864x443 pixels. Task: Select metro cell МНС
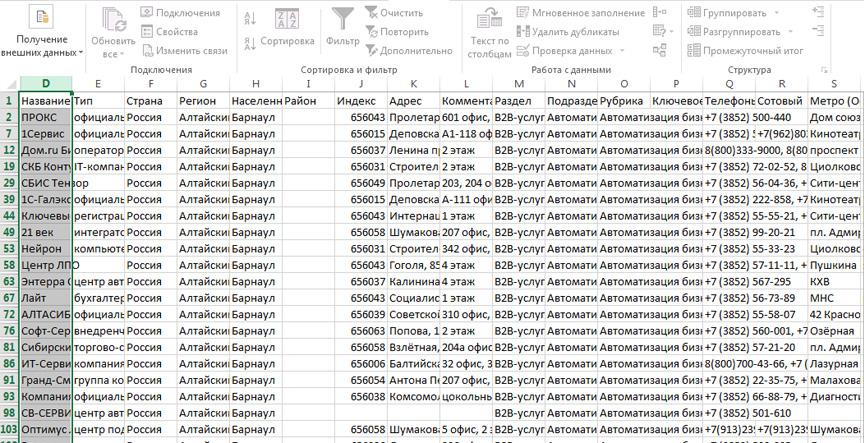pos(834,298)
